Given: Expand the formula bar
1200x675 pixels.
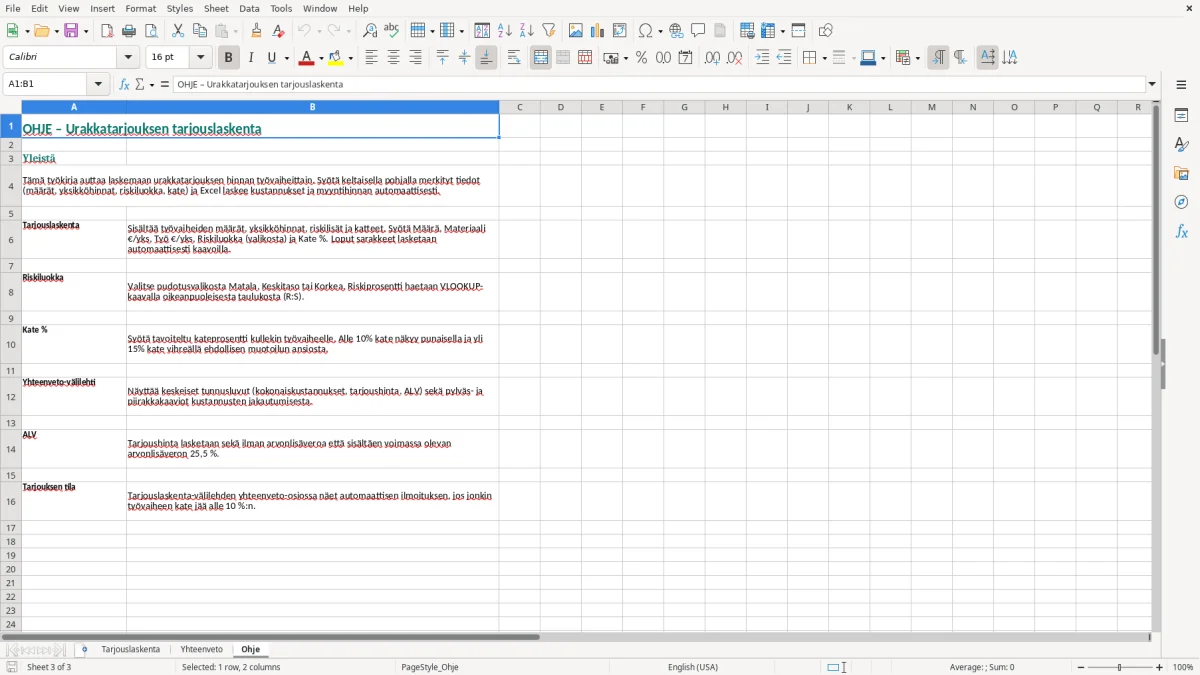Looking at the screenshot, I should pyautogui.click(x=1152, y=84).
